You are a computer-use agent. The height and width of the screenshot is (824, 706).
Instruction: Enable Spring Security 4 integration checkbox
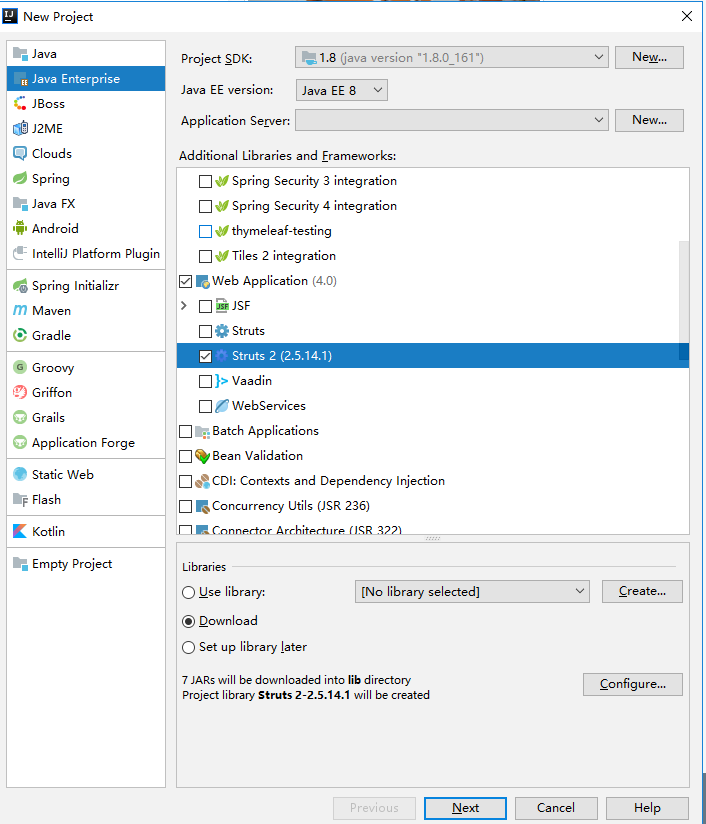[x=206, y=206]
